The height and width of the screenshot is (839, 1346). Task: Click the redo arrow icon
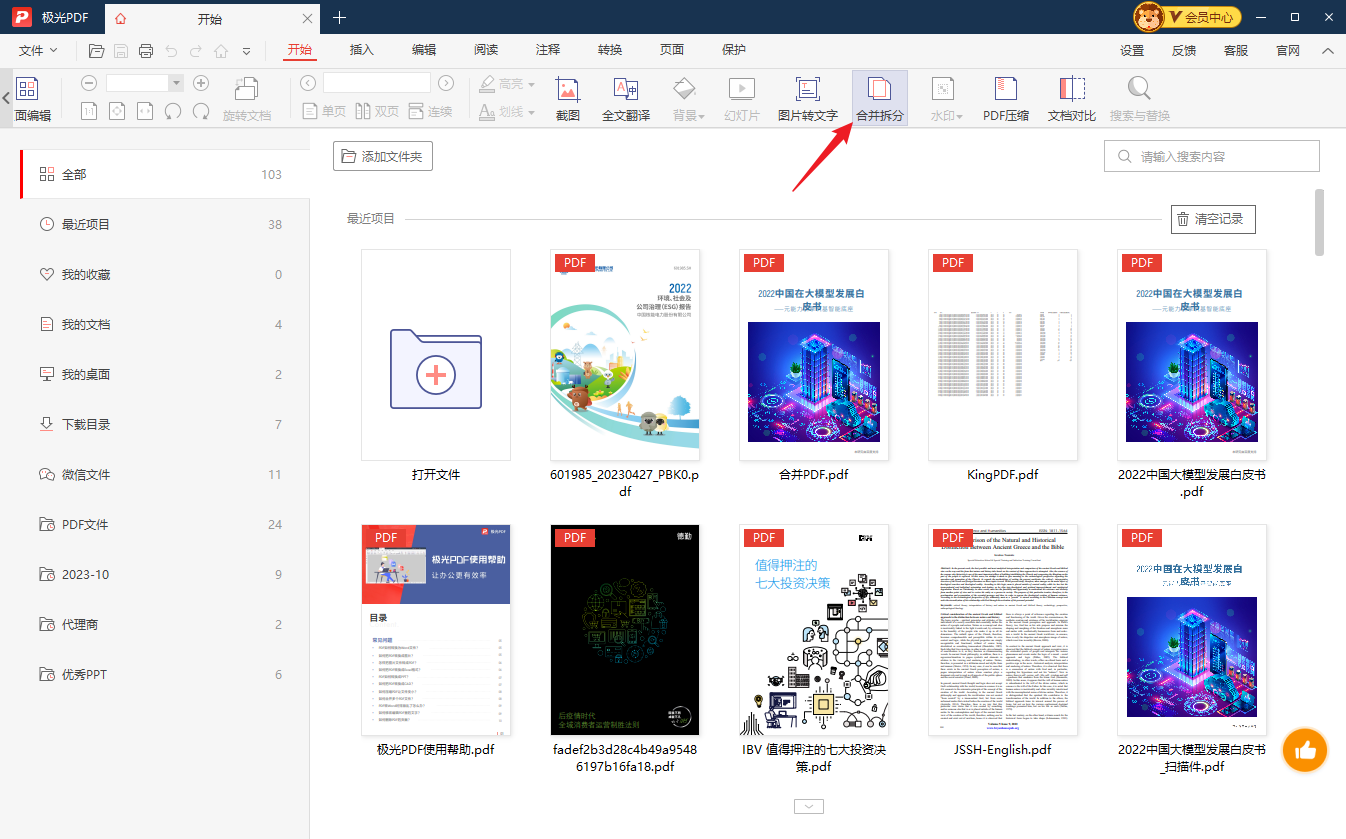(x=196, y=51)
